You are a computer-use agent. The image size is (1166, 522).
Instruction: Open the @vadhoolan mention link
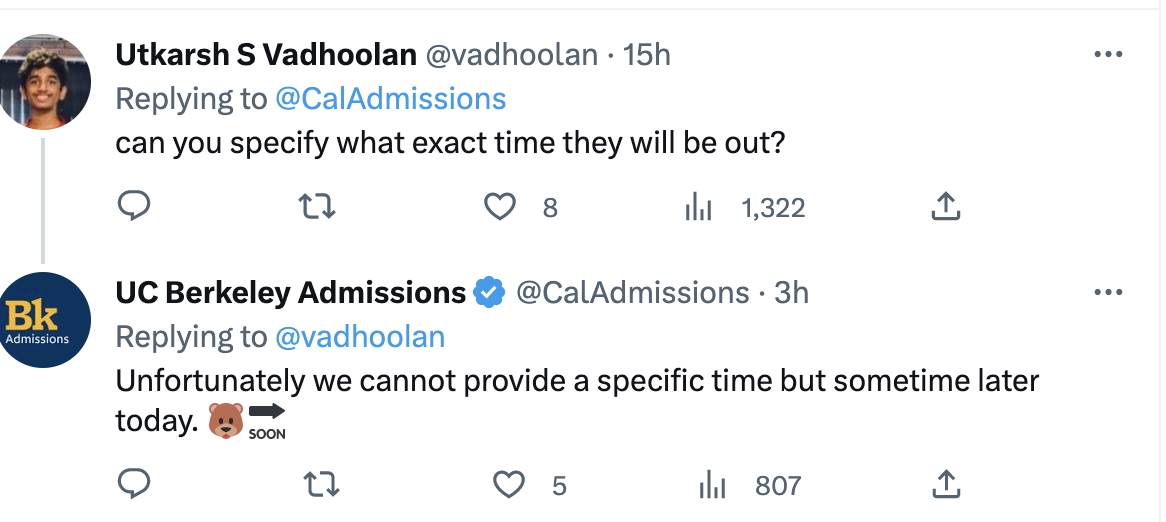360,336
